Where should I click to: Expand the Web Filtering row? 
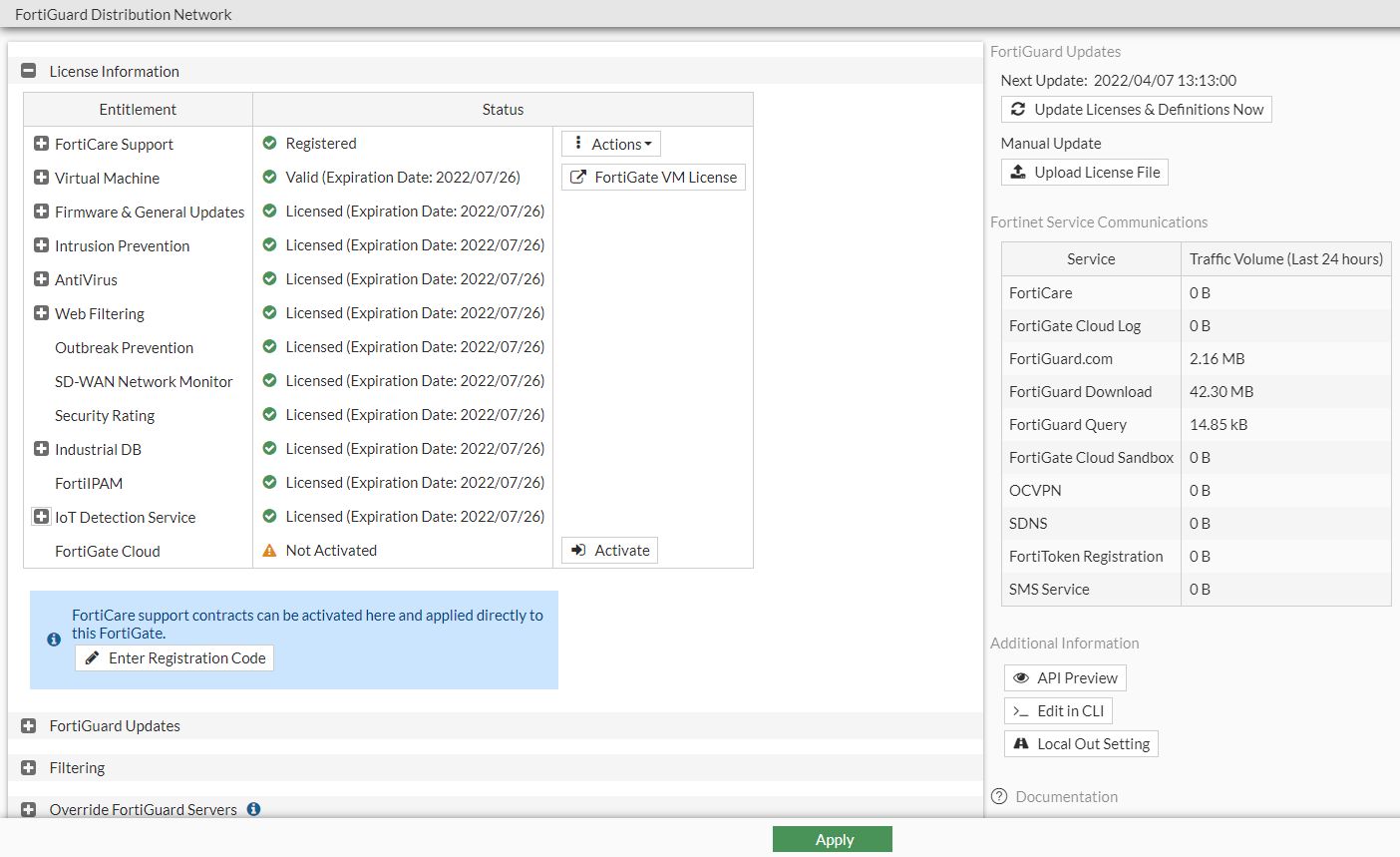[41, 313]
